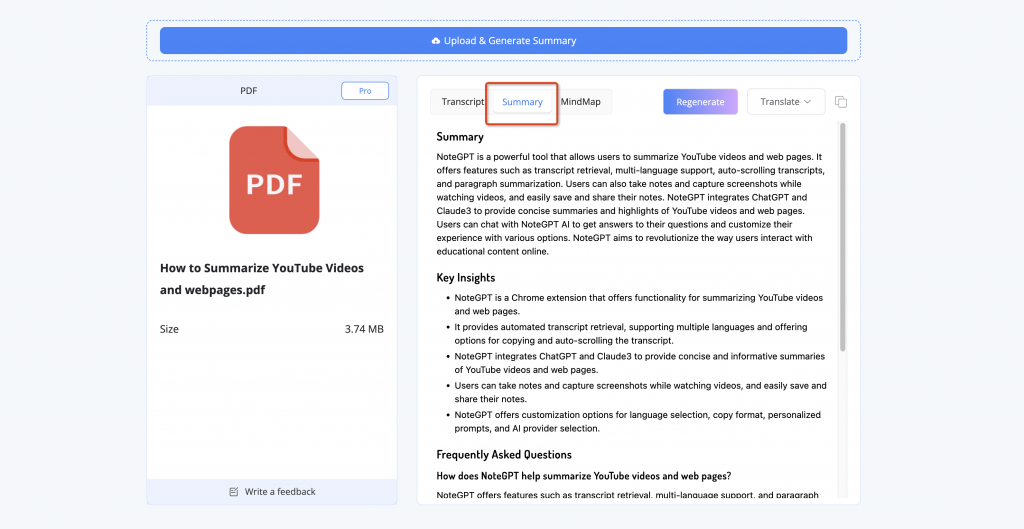
Task: Select the Summary tab
Action: pyautogui.click(x=522, y=102)
